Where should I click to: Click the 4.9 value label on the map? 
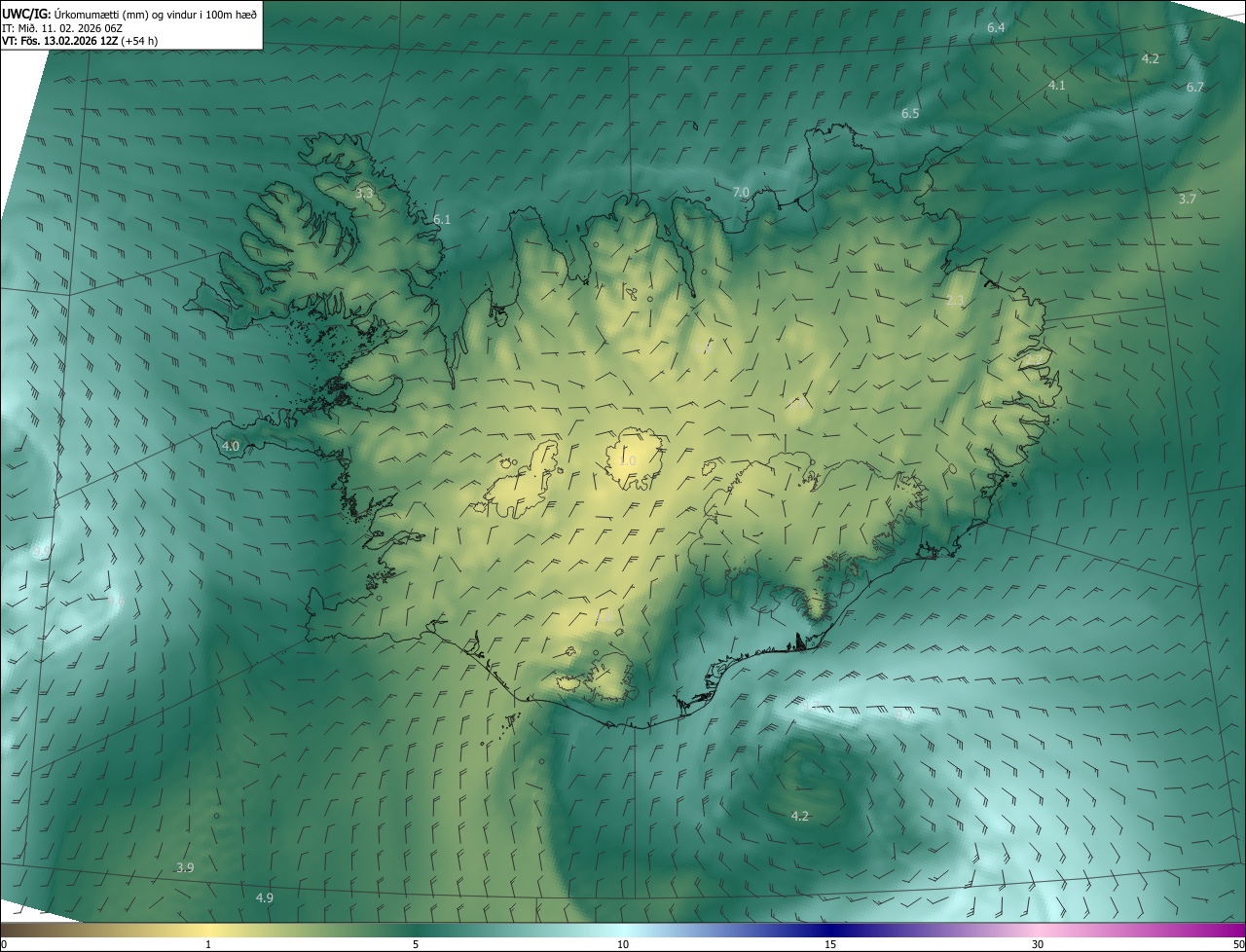click(x=264, y=897)
